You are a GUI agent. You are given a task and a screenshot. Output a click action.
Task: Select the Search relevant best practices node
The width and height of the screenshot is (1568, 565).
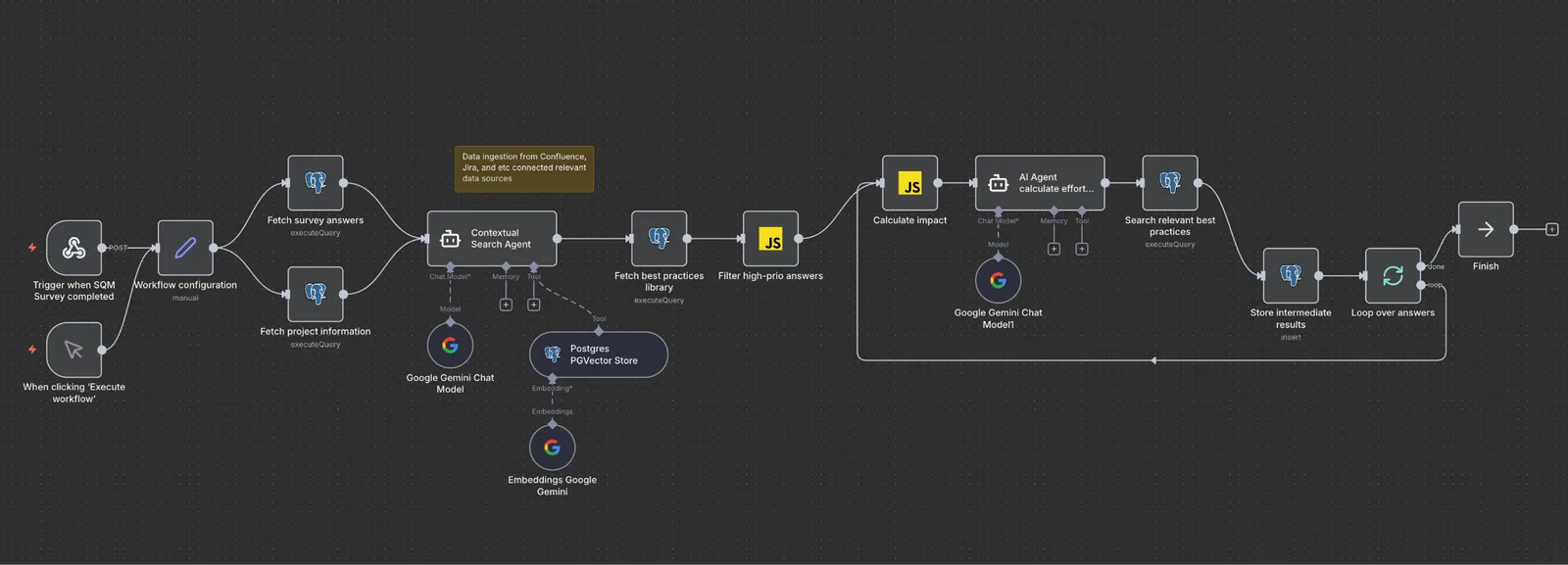1170,183
